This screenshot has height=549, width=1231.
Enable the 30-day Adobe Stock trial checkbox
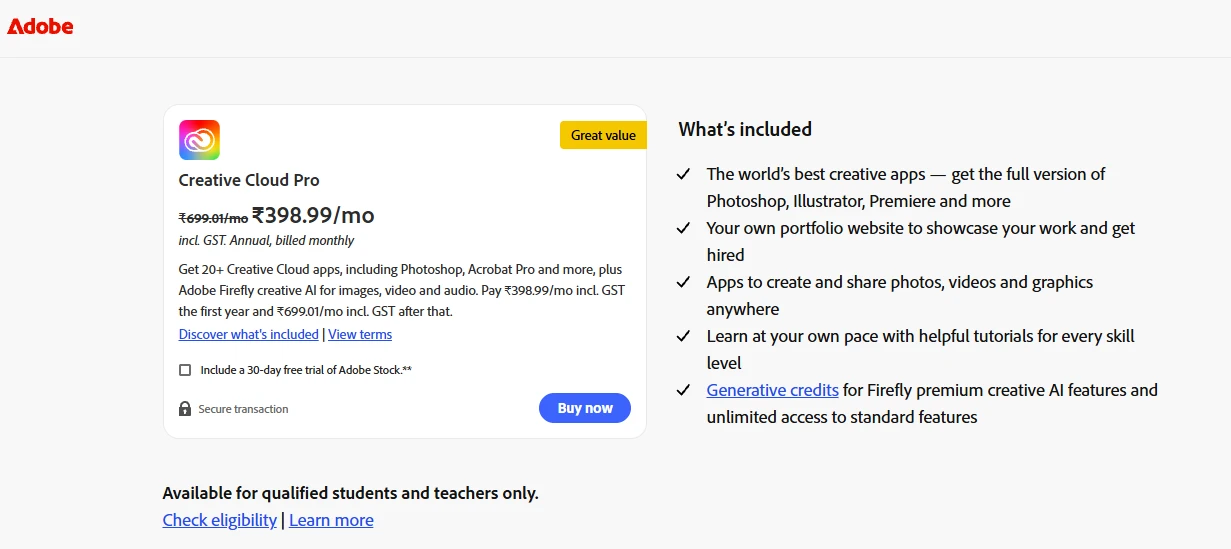coord(185,370)
